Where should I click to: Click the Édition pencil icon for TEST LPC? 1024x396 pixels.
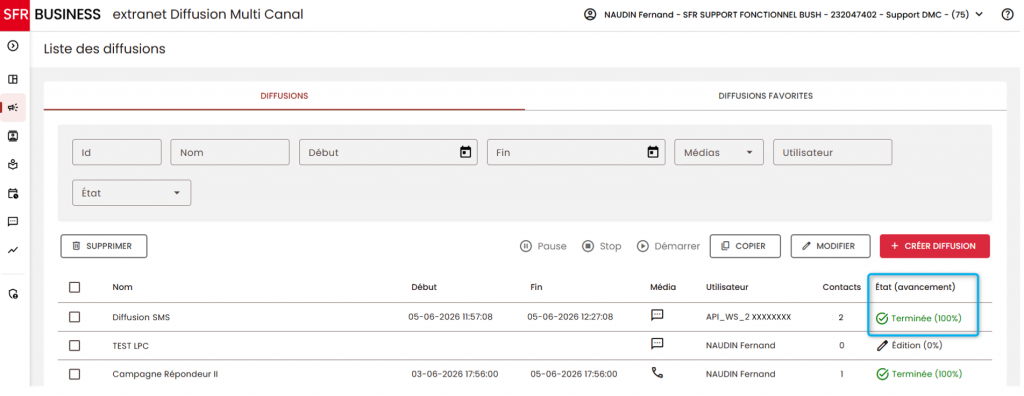pyautogui.click(x=882, y=346)
